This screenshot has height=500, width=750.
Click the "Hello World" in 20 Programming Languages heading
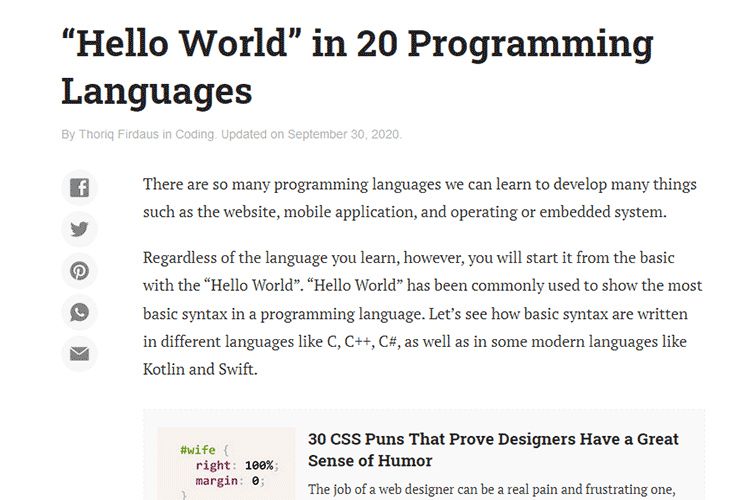[x=356, y=68]
